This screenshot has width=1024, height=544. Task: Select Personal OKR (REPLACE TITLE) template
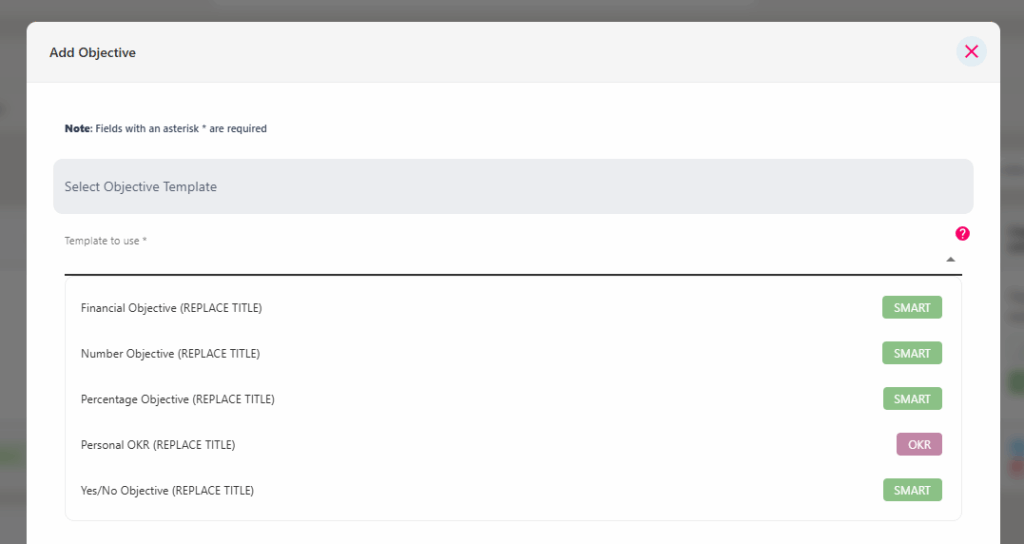pos(513,445)
